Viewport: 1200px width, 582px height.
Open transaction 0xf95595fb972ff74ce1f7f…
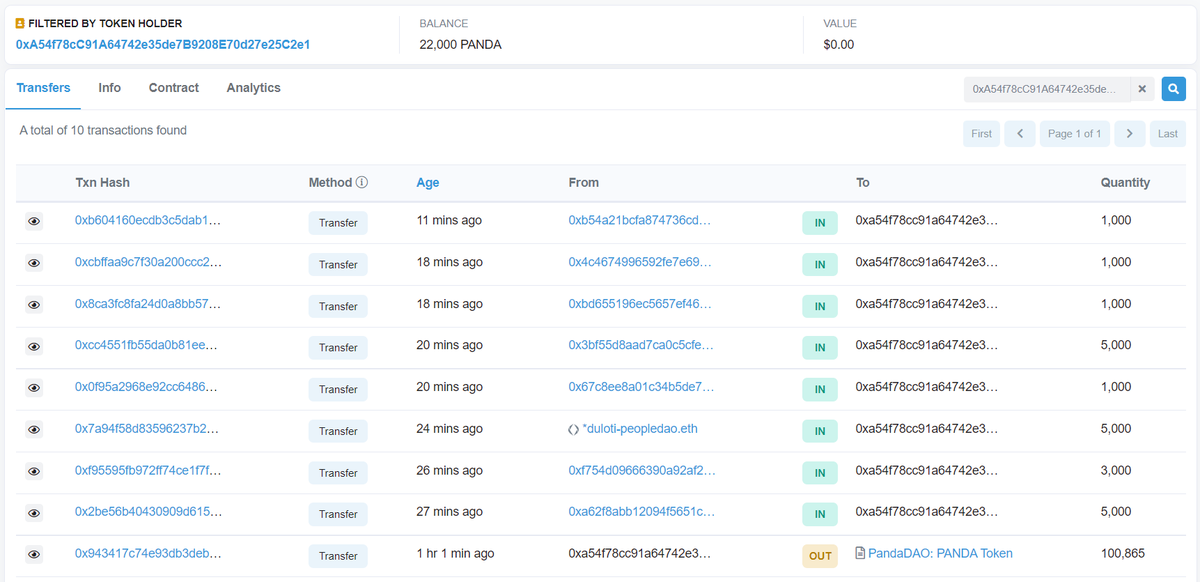coord(148,470)
